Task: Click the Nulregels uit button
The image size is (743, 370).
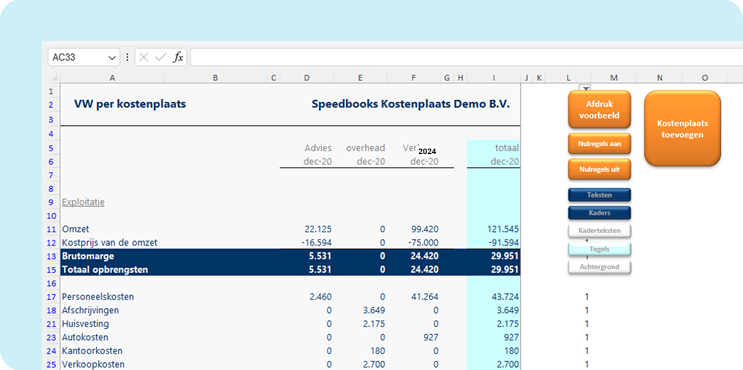Action: tap(599, 169)
